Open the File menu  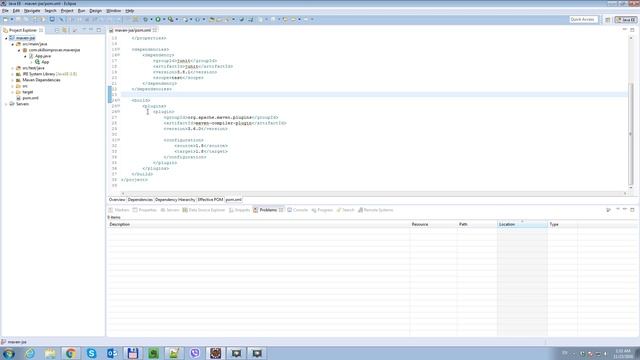5,11
